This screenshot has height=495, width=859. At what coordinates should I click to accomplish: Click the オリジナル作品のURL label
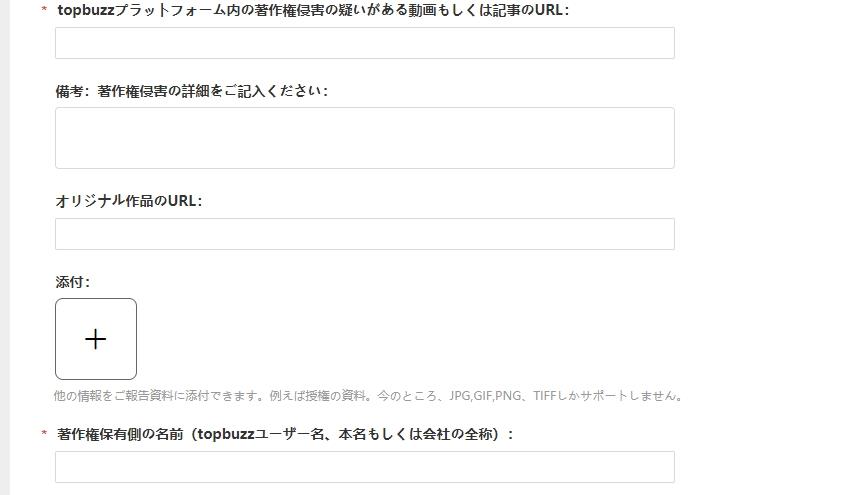(129, 201)
